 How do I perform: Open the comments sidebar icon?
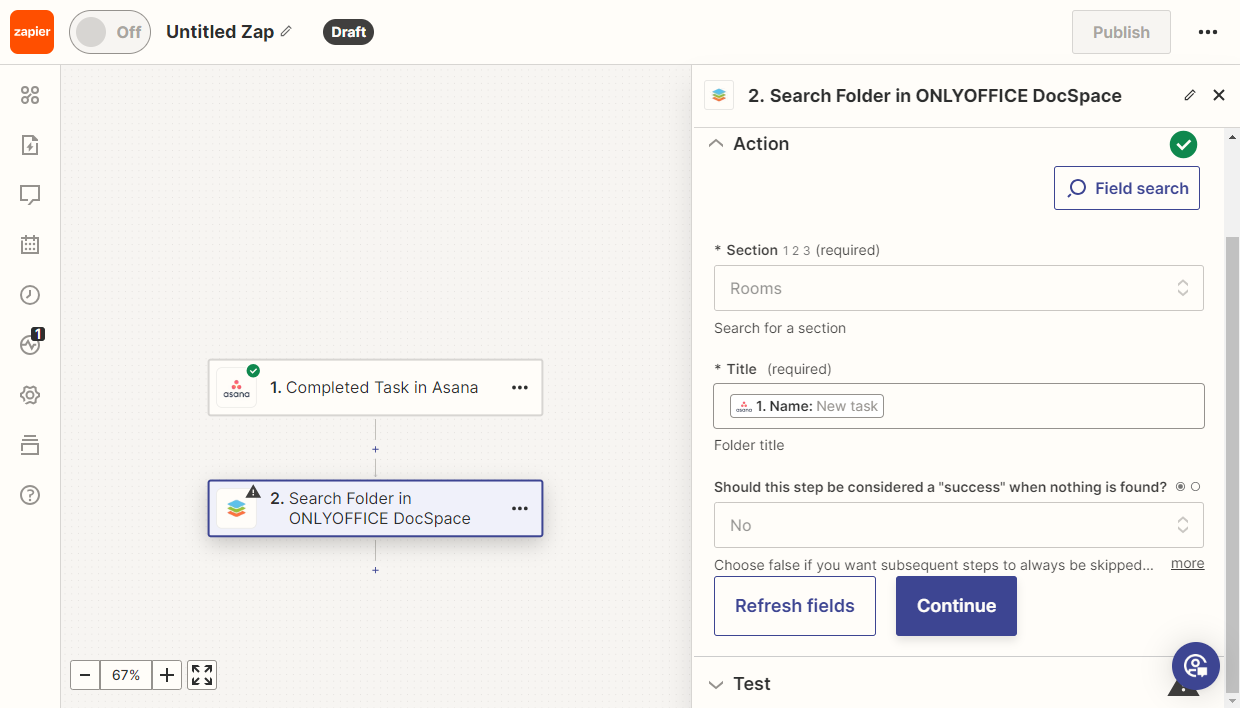click(x=30, y=195)
